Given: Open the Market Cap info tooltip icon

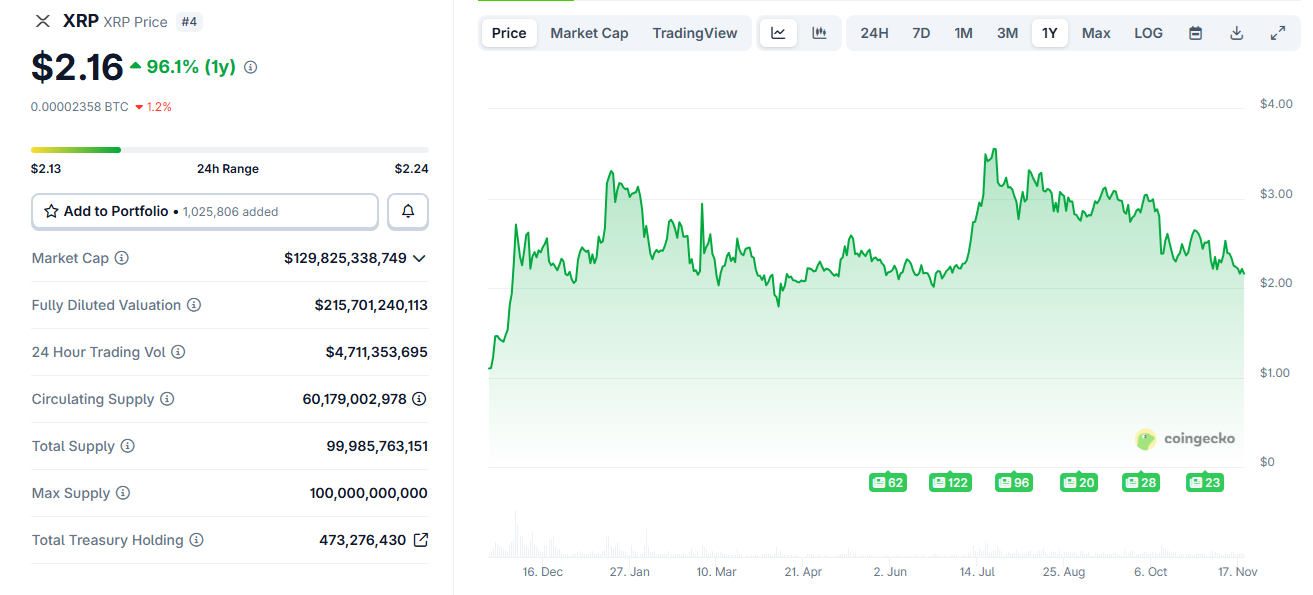Looking at the screenshot, I should pyautogui.click(x=122, y=258).
